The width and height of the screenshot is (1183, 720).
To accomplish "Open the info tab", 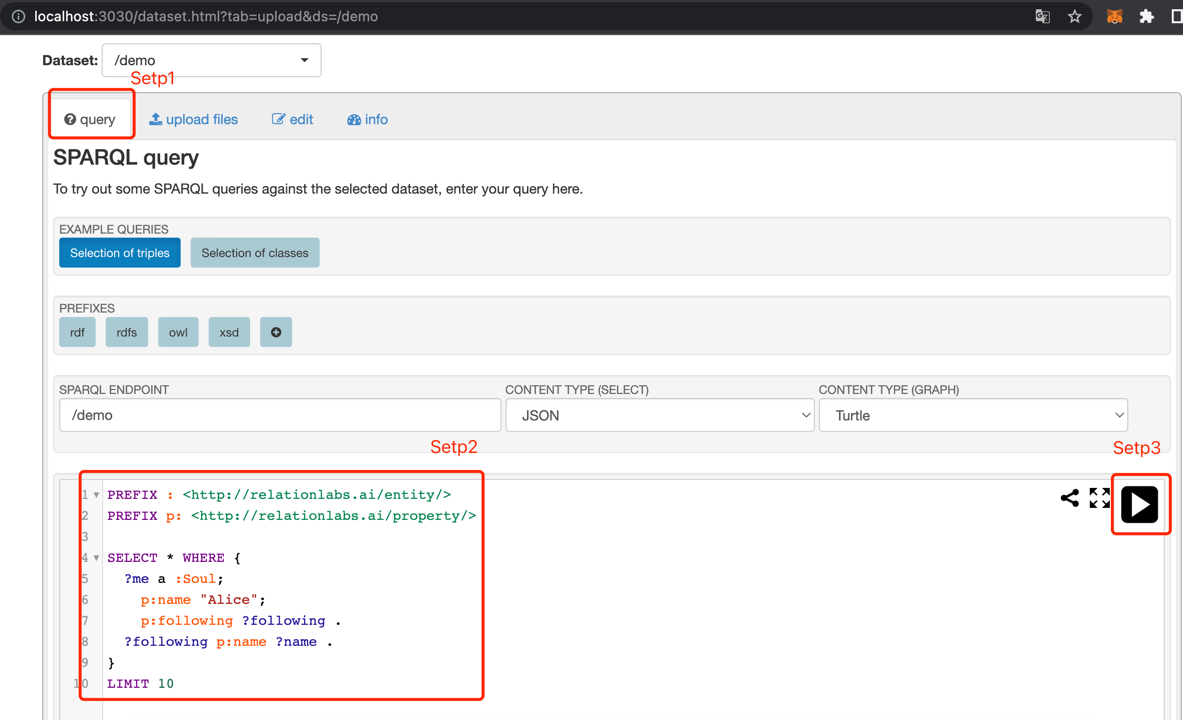I will point(367,119).
